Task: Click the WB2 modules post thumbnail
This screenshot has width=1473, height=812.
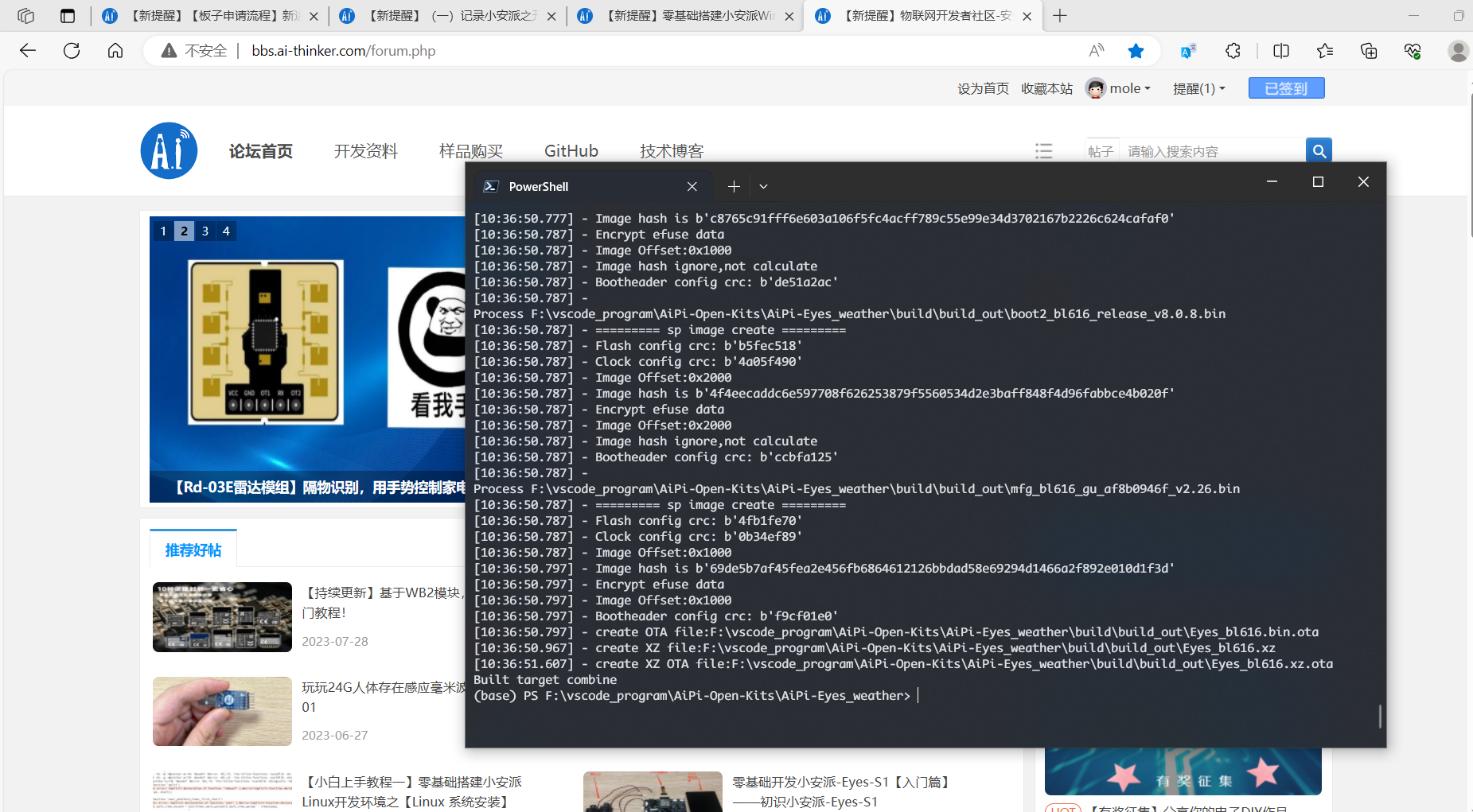Action: tap(222, 617)
